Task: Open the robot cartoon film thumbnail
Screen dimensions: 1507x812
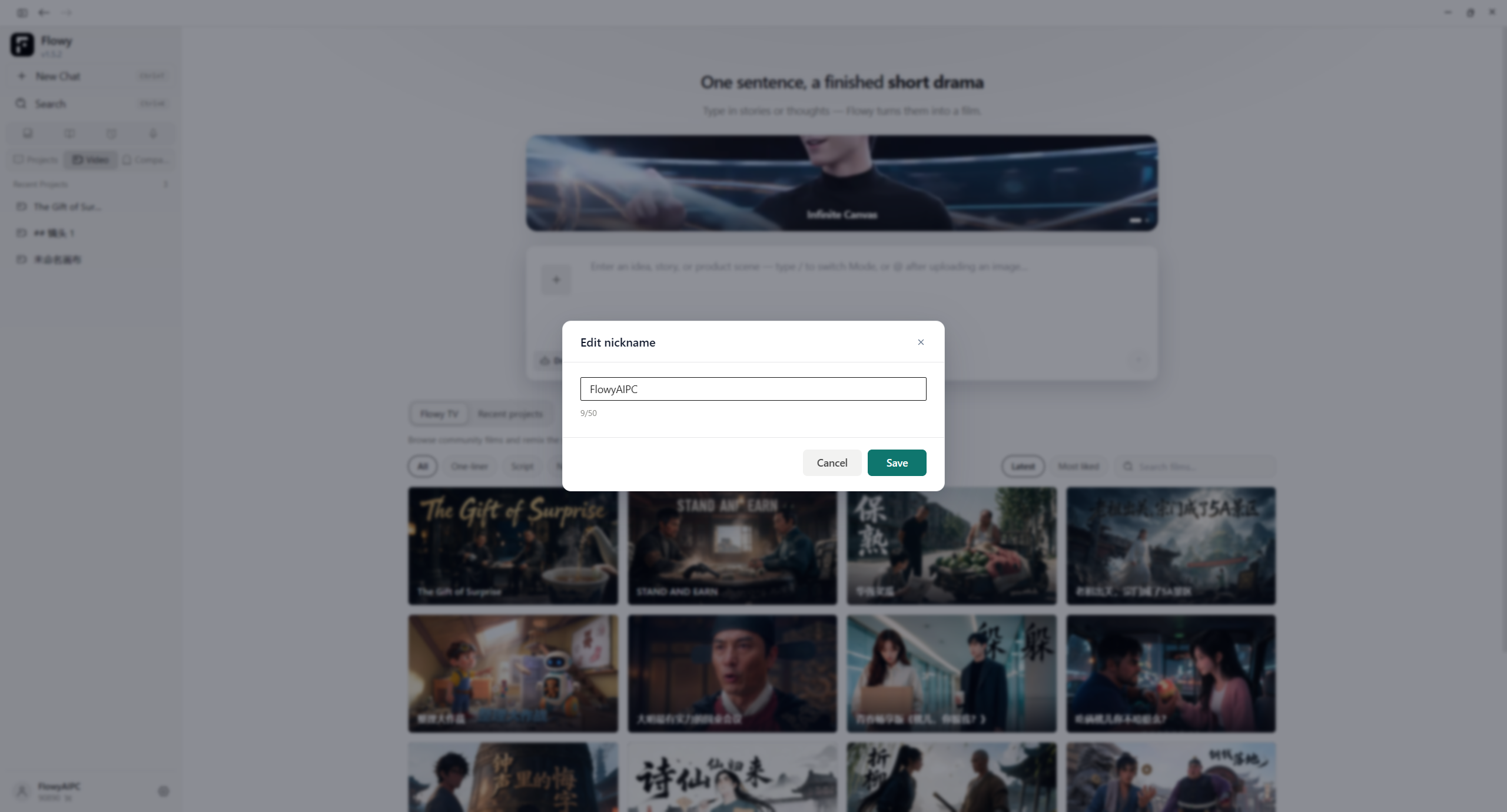Action: tap(513, 673)
